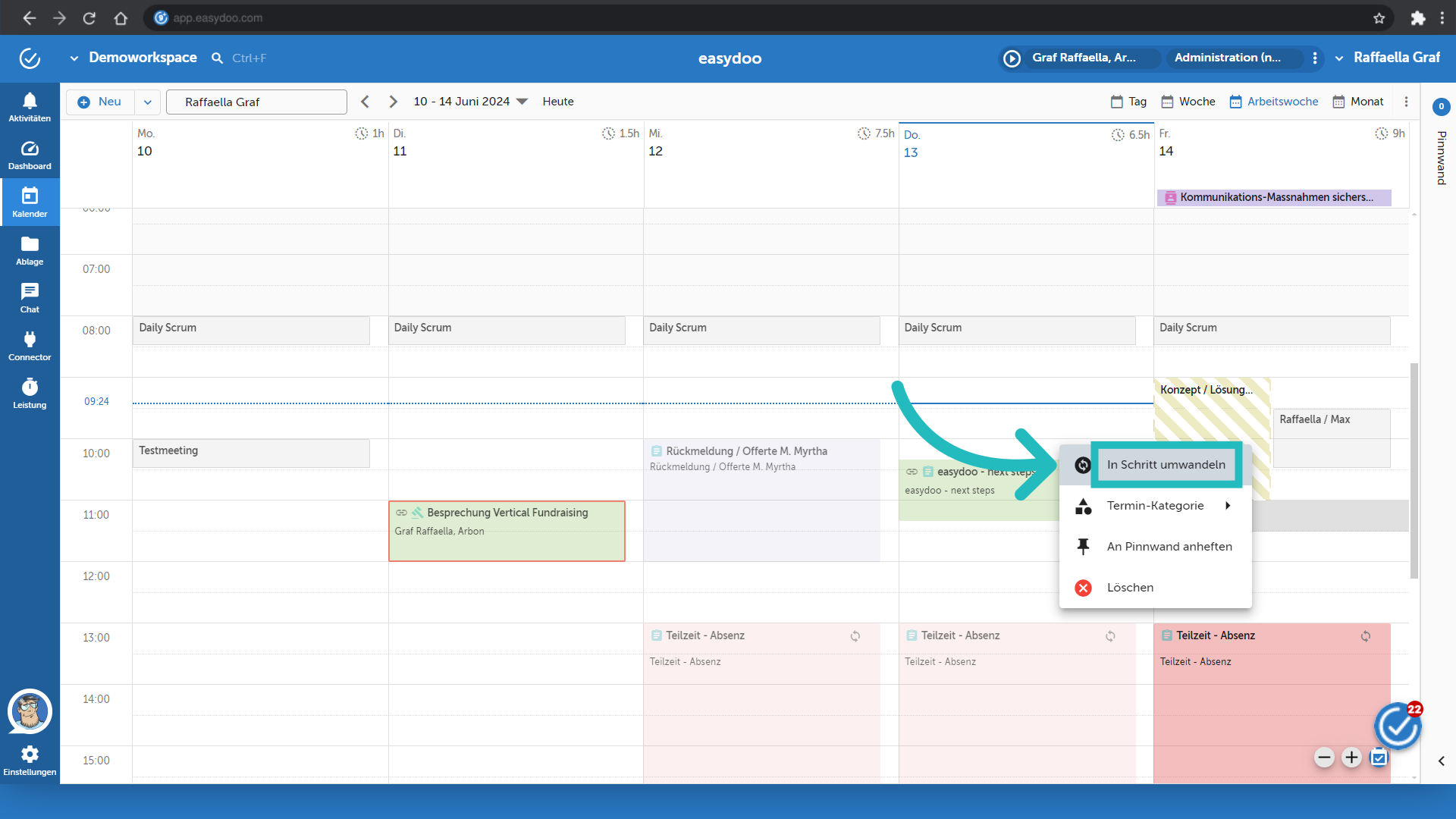Click the Pinnwand counter badge

coord(1441,107)
